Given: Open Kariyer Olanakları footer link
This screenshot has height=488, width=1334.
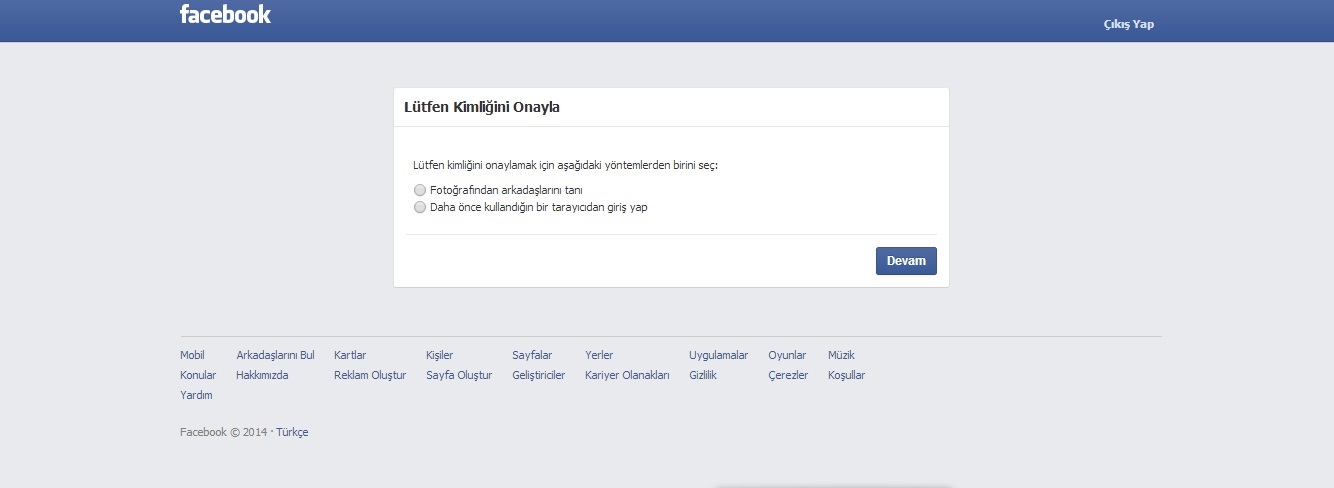Looking at the screenshot, I should pyautogui.click(x=627, y=375).
